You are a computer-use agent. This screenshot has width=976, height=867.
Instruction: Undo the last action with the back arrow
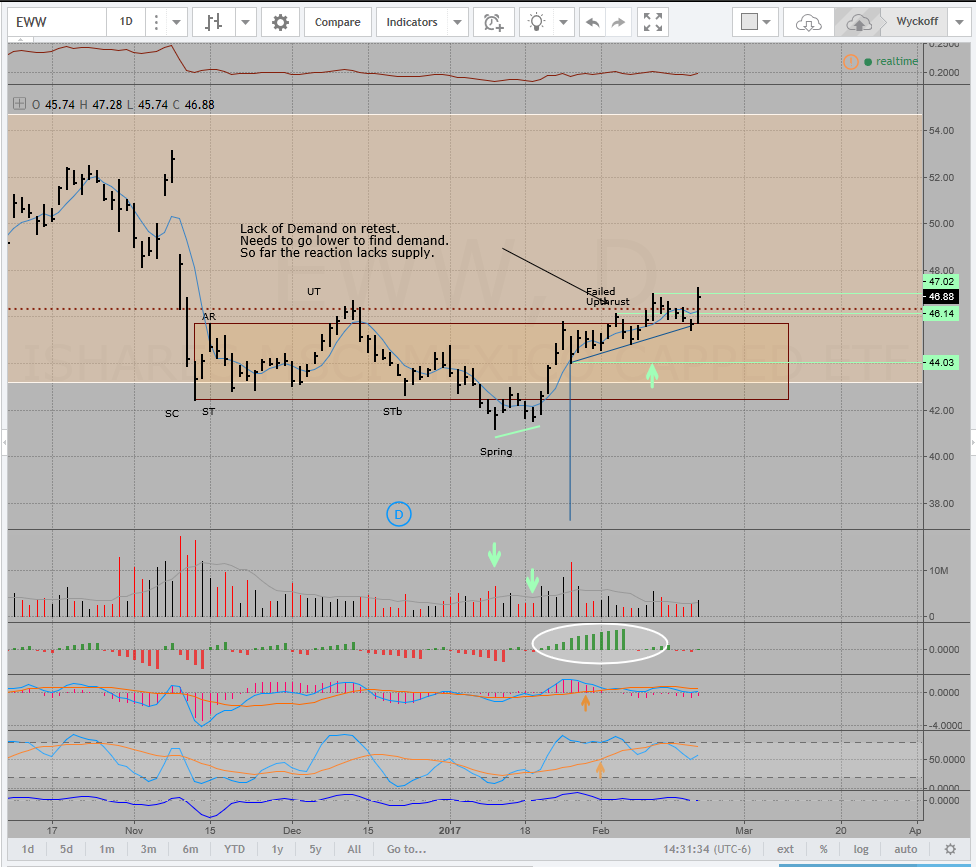tap(592, 22)
